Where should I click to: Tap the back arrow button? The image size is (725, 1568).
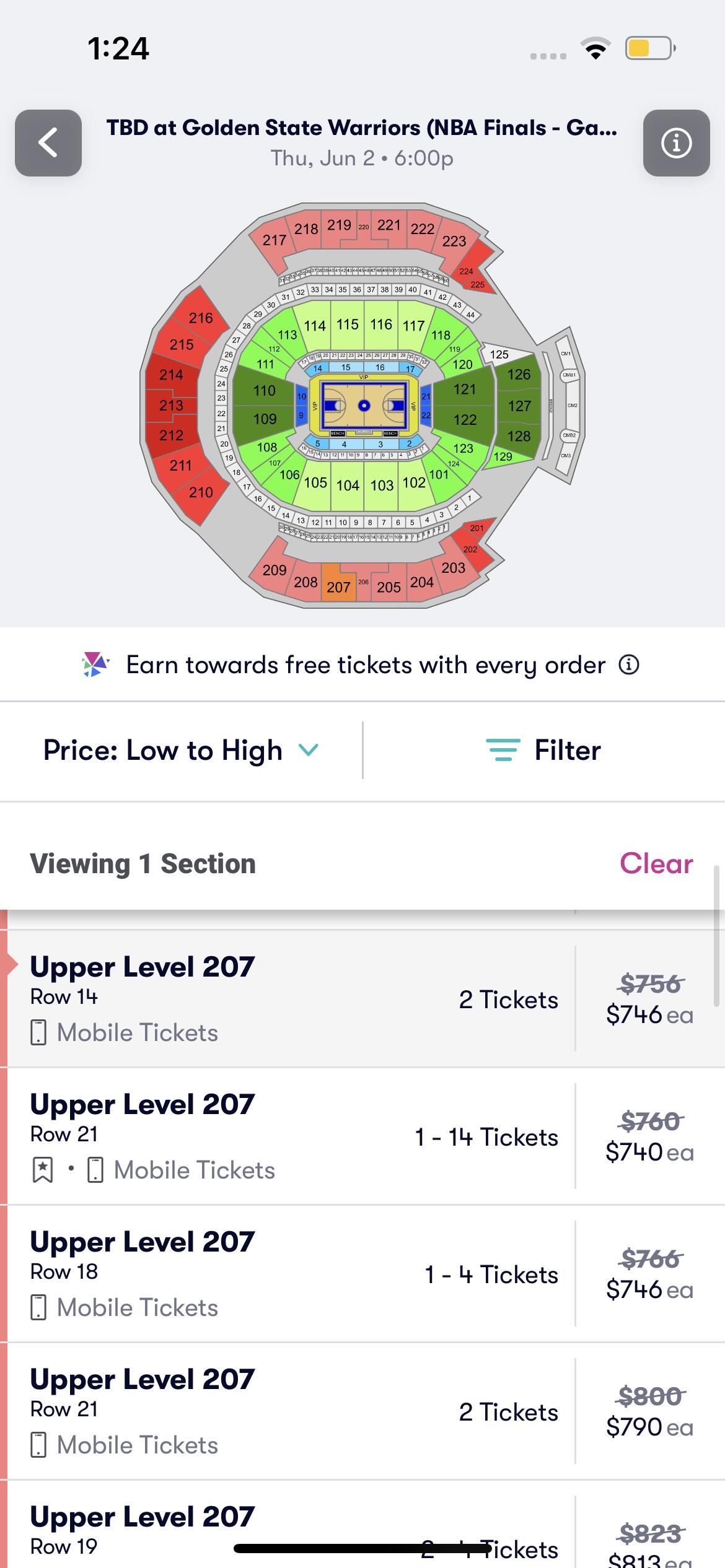(x=48, y=143)
